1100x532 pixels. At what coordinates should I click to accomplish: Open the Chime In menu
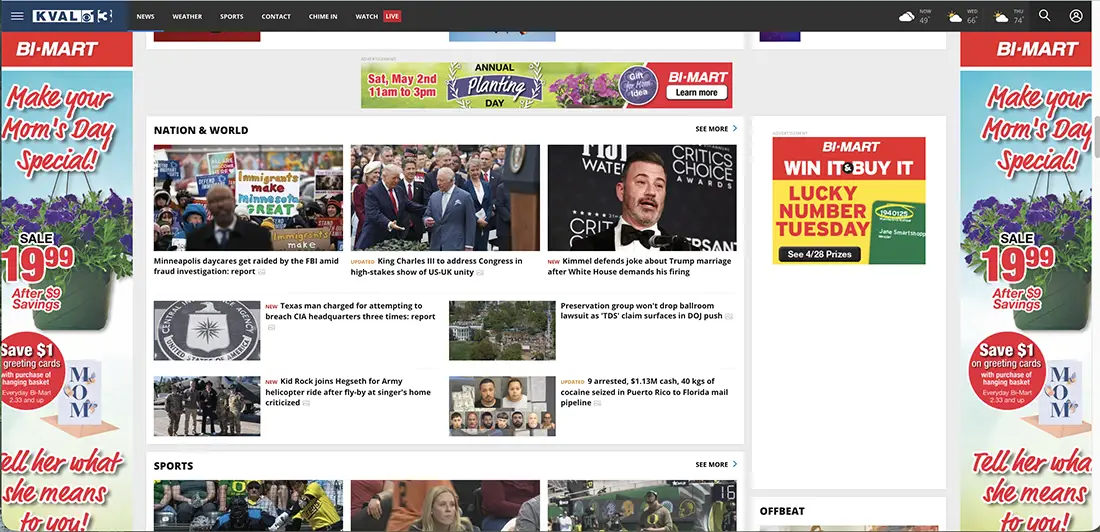click(323, 16)
